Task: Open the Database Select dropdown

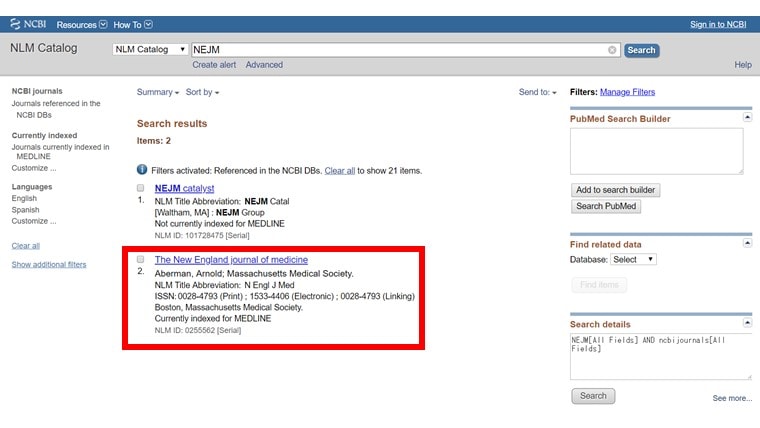Action: coord(633,259)
